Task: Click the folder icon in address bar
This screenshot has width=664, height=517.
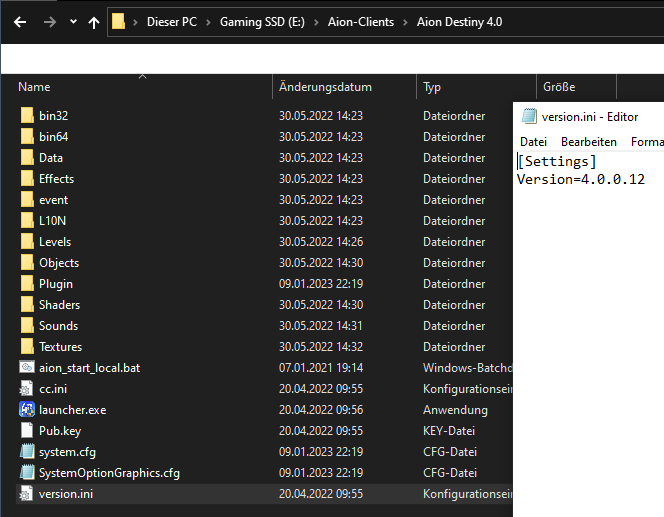Action: pos(119,21)
